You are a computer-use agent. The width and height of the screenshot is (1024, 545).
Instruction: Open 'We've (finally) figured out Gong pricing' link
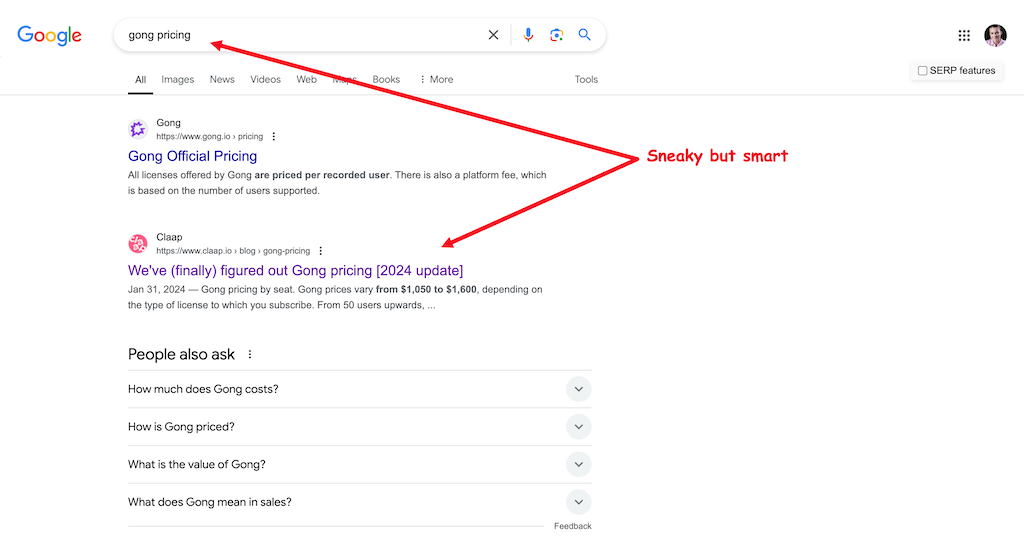click(x=295, y=270)
